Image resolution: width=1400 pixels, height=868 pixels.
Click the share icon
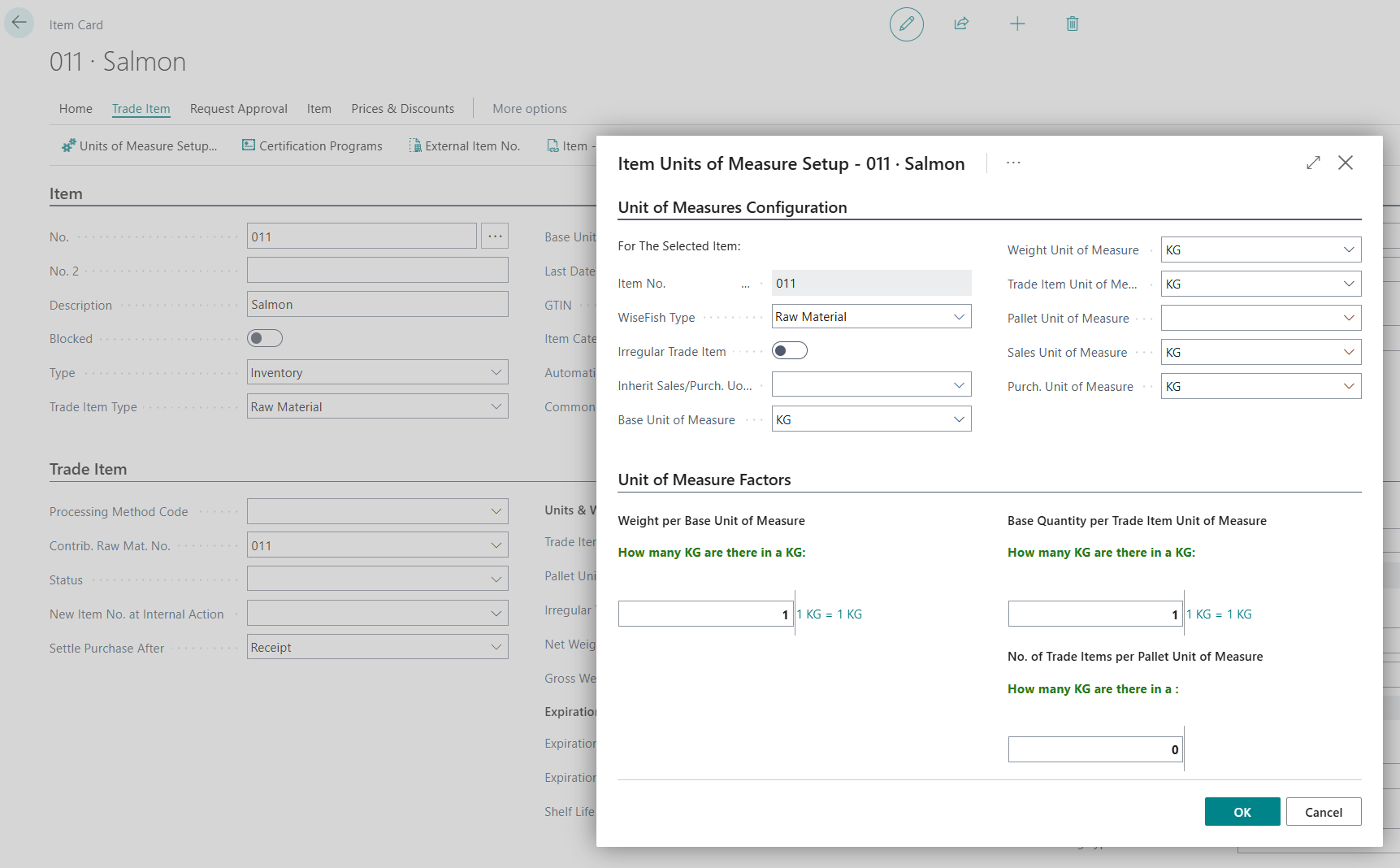pos(961,24)
